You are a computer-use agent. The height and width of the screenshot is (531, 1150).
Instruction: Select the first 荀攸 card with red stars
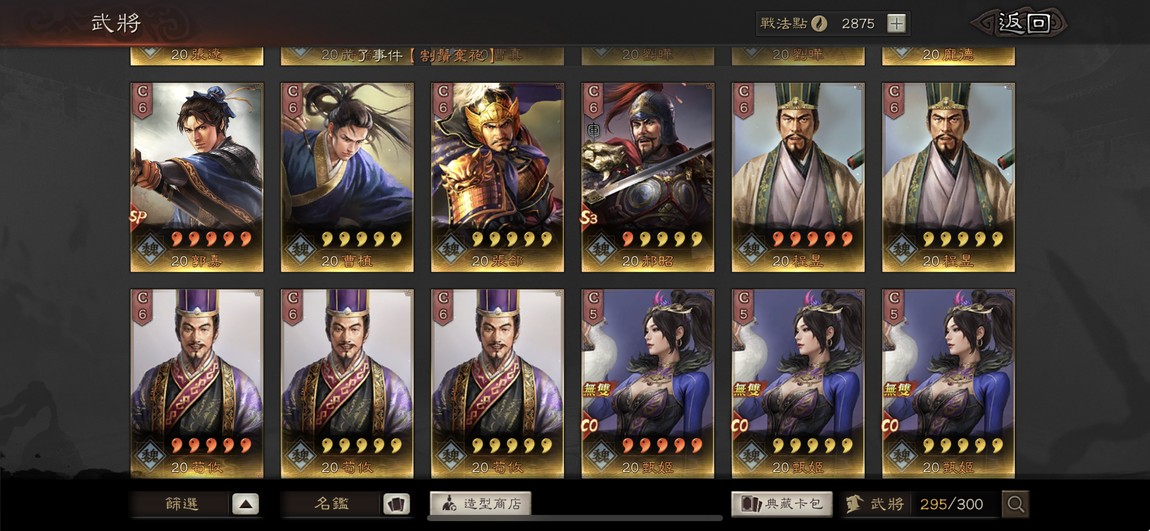pyautogui.click(x=197, y=384)
